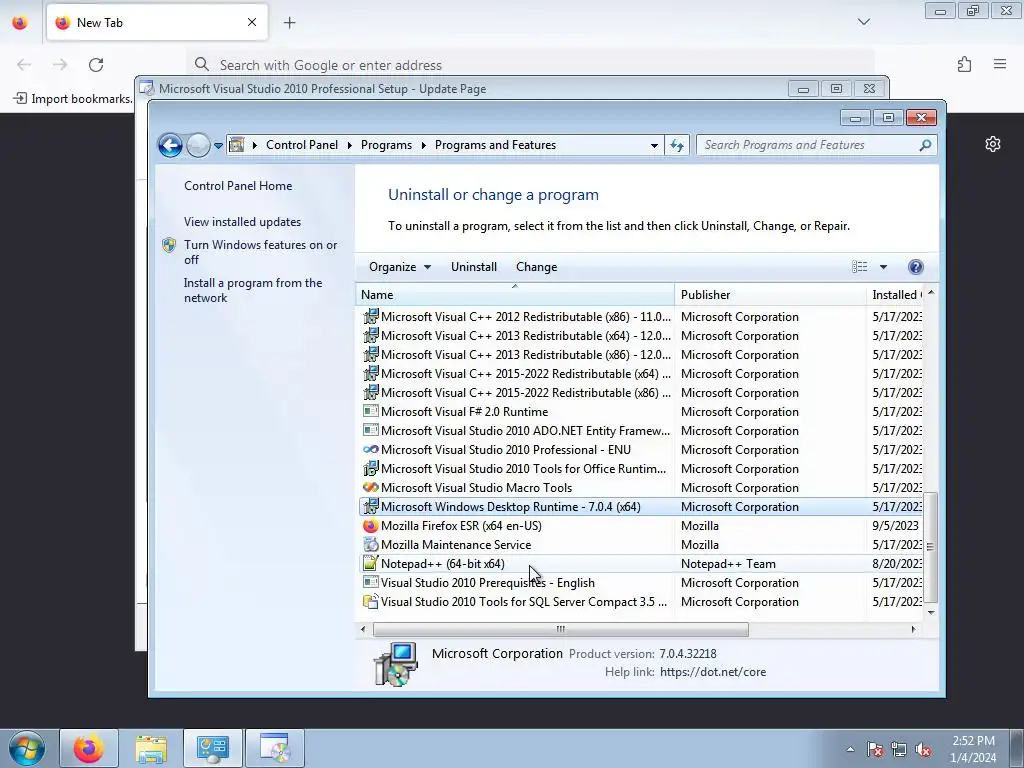Select Visual Studio 2010 ADO.NET Entity Framework icon
The height and width of the screenshot is (768, 1024).
tap(370, 430)
